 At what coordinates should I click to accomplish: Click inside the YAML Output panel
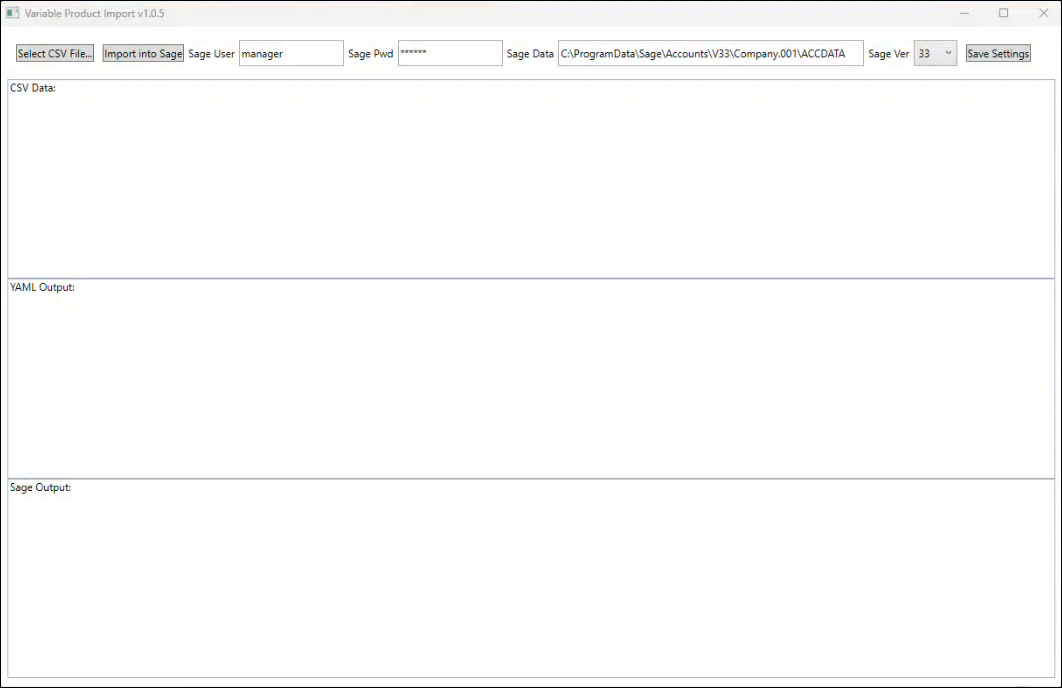pos(530,380)
